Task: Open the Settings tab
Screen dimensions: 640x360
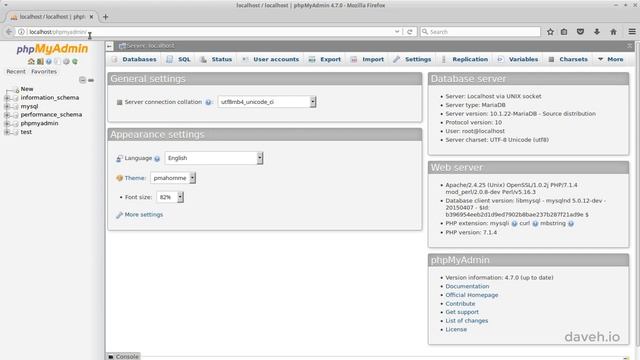Action: point(413,59)
